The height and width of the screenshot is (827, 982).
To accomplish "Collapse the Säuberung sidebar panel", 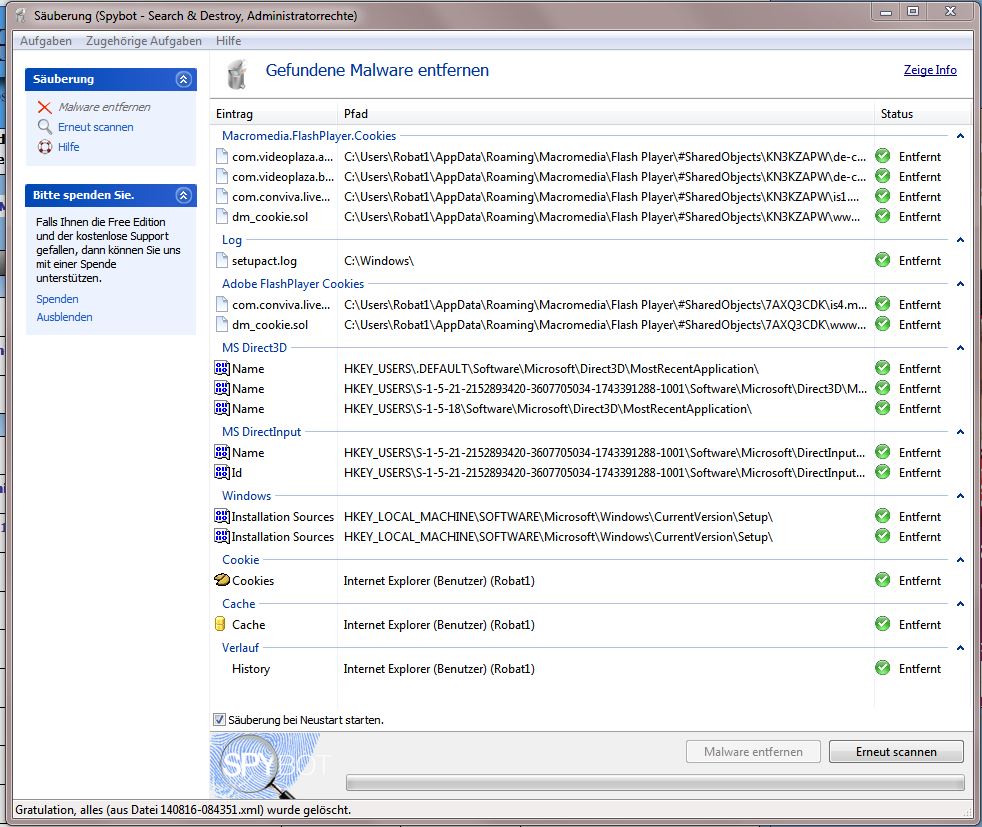I will coord(183,80).
